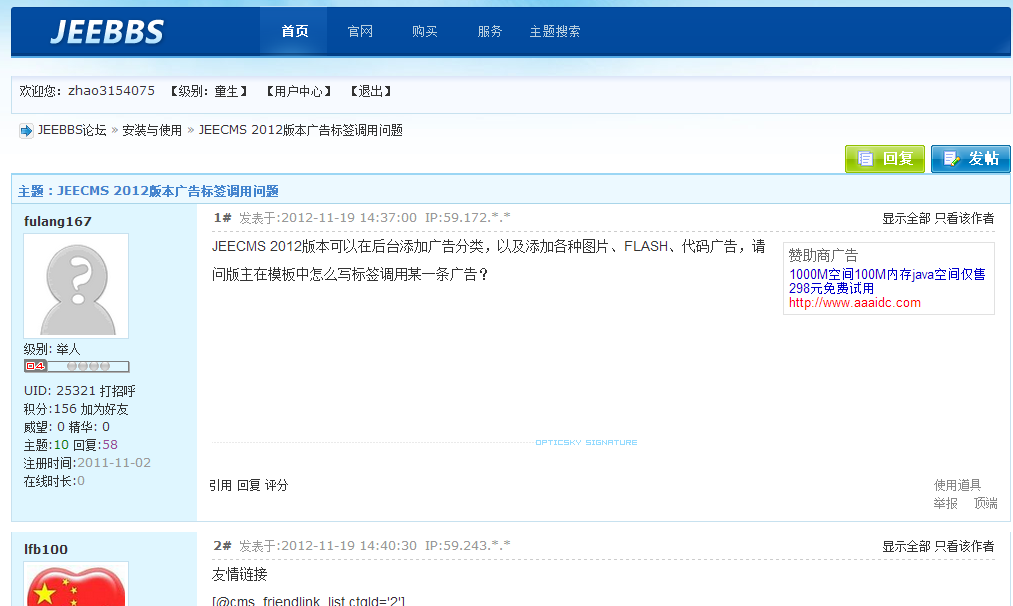Click 只看该作者 in post 2#
Screen dimensions: 1013x606
[965, 547]
